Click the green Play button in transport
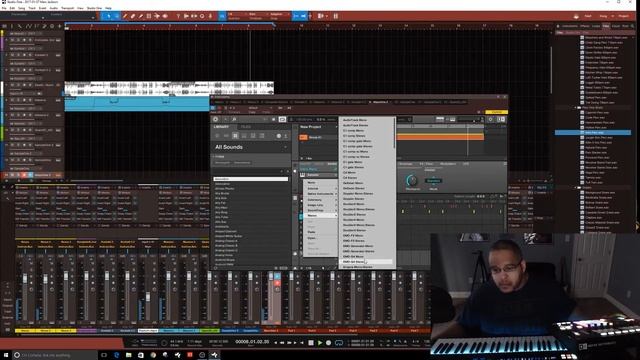640x360 pixels. [x=320, y=343]
